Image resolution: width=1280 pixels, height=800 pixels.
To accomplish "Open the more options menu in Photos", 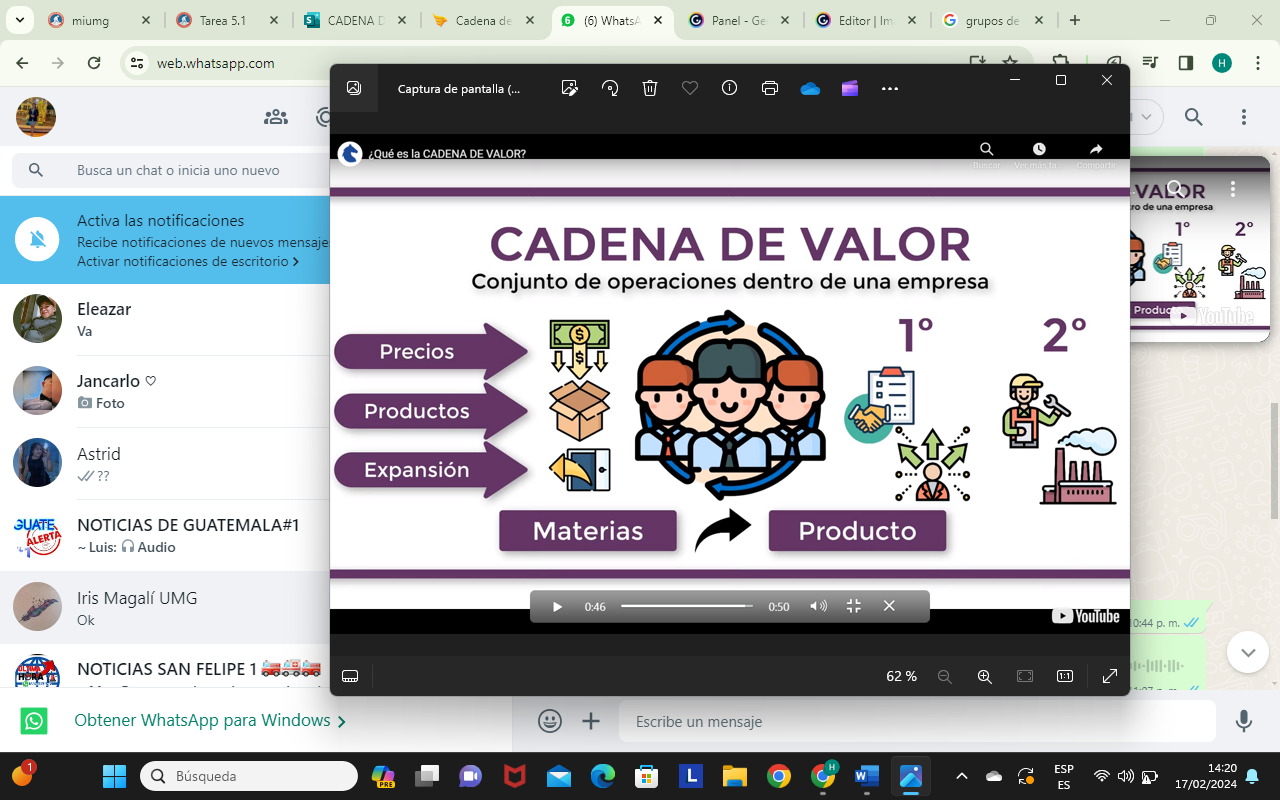I will click(x=889, y=88).
